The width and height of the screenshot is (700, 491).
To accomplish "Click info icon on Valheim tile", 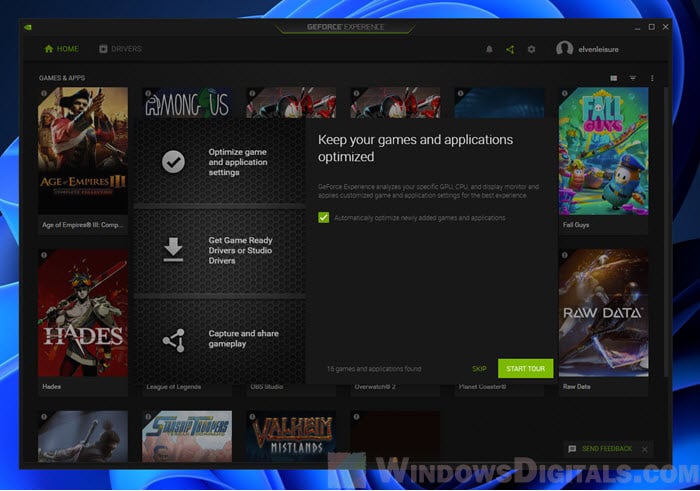I will coord(252,416).
